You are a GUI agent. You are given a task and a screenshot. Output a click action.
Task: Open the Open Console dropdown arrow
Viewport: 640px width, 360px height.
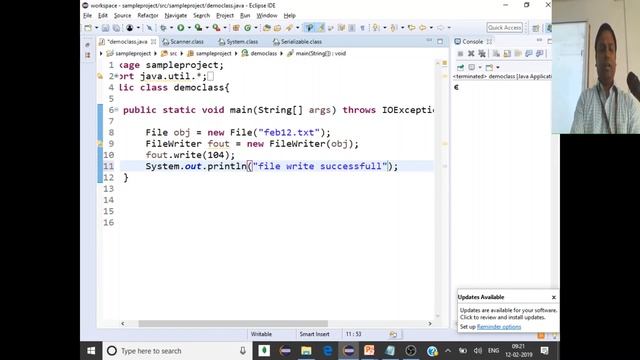click(498, 67)
